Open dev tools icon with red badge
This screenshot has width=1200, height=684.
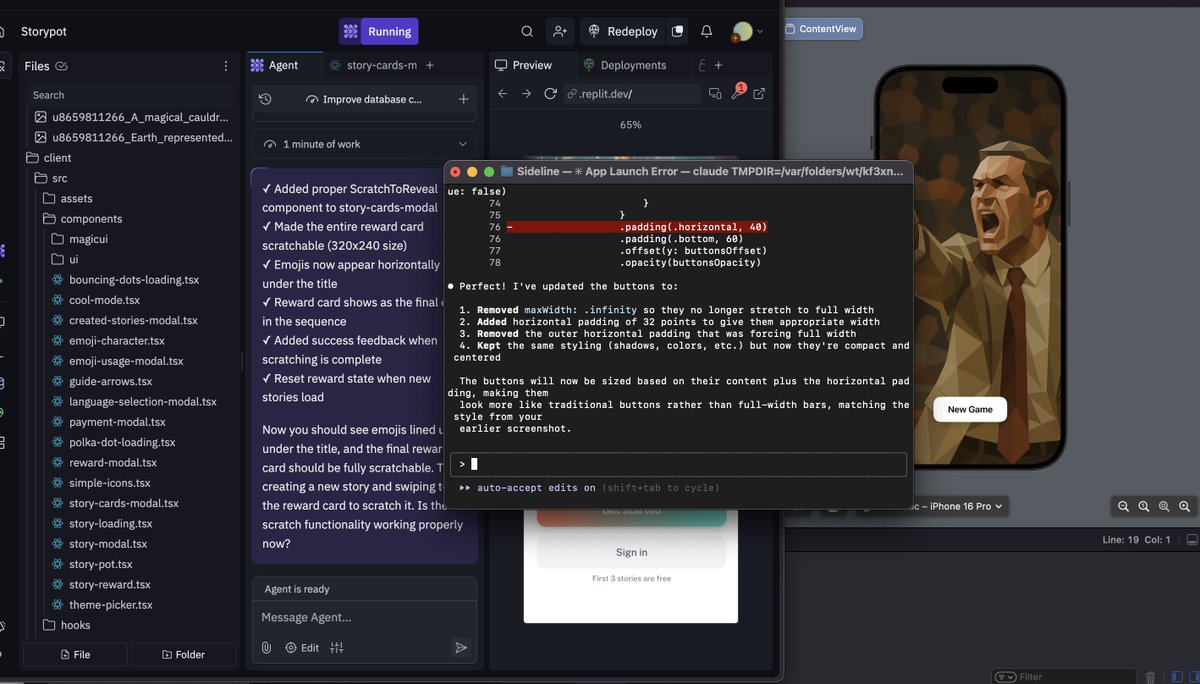(738, 93)
